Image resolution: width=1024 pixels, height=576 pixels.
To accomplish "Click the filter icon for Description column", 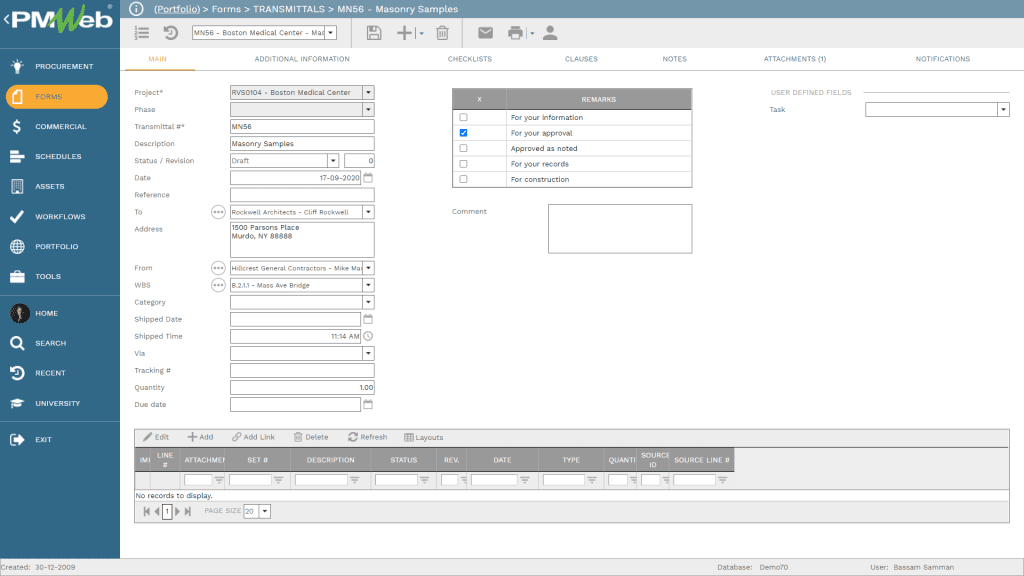I will pos(355,480).
